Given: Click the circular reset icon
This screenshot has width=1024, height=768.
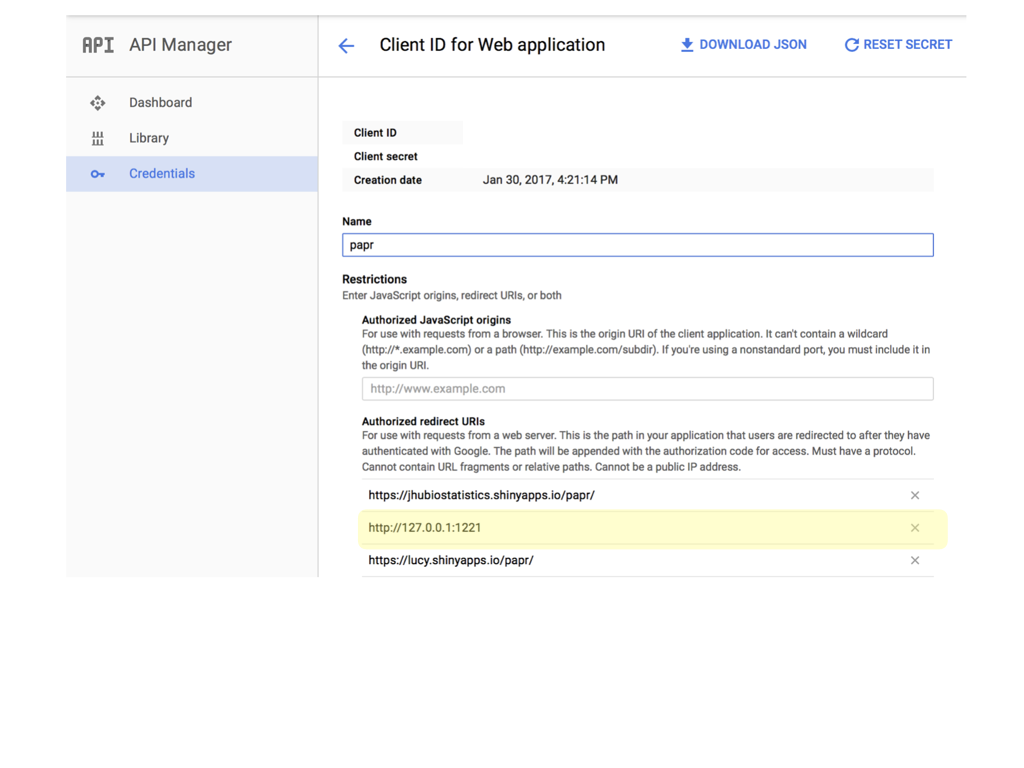Looking at the screenshot, I should coord(852,45).
